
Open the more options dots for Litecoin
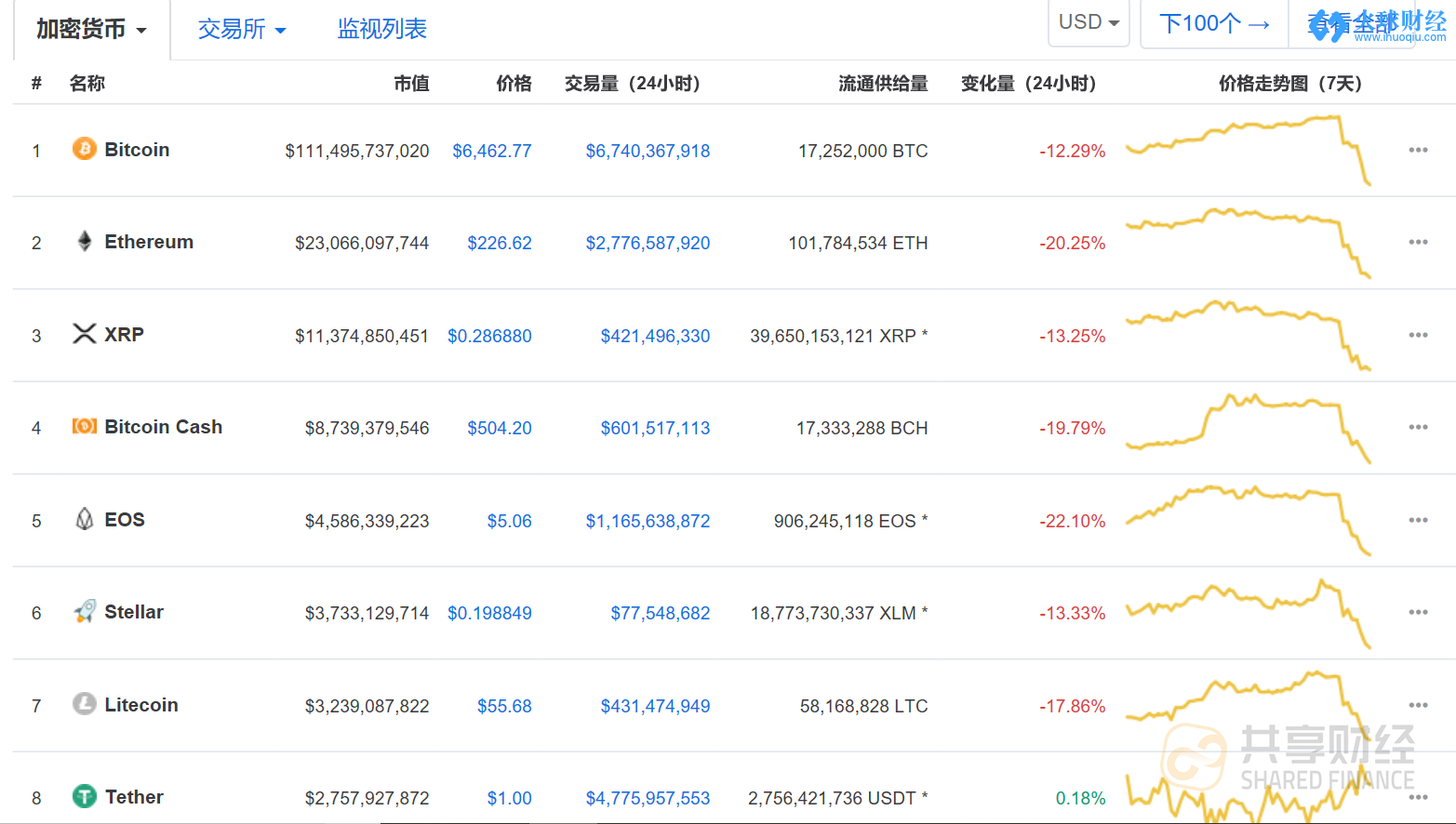pyautogui.click(x=1418, y=705)
